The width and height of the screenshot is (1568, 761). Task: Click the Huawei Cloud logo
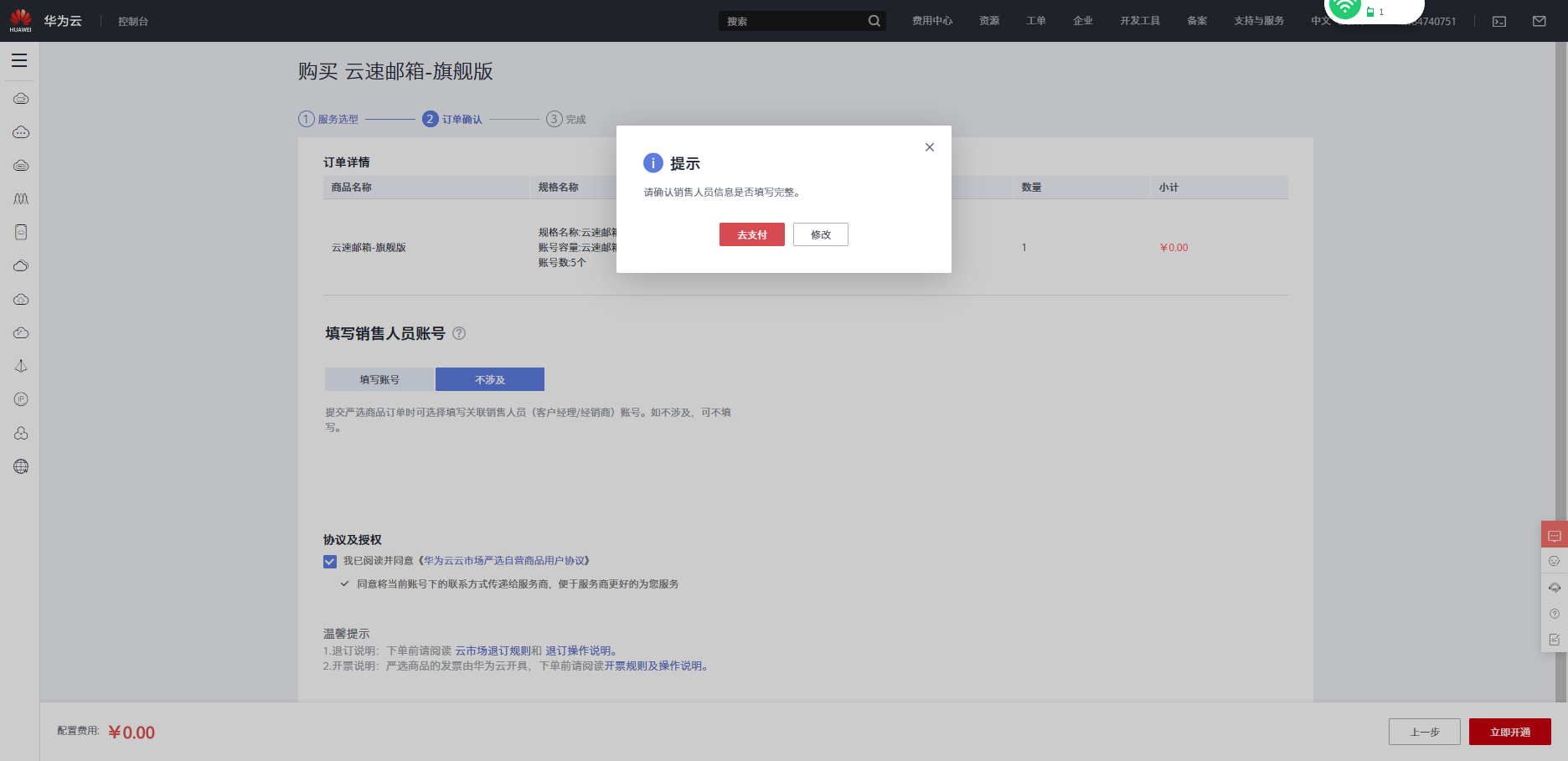[45, 21]
